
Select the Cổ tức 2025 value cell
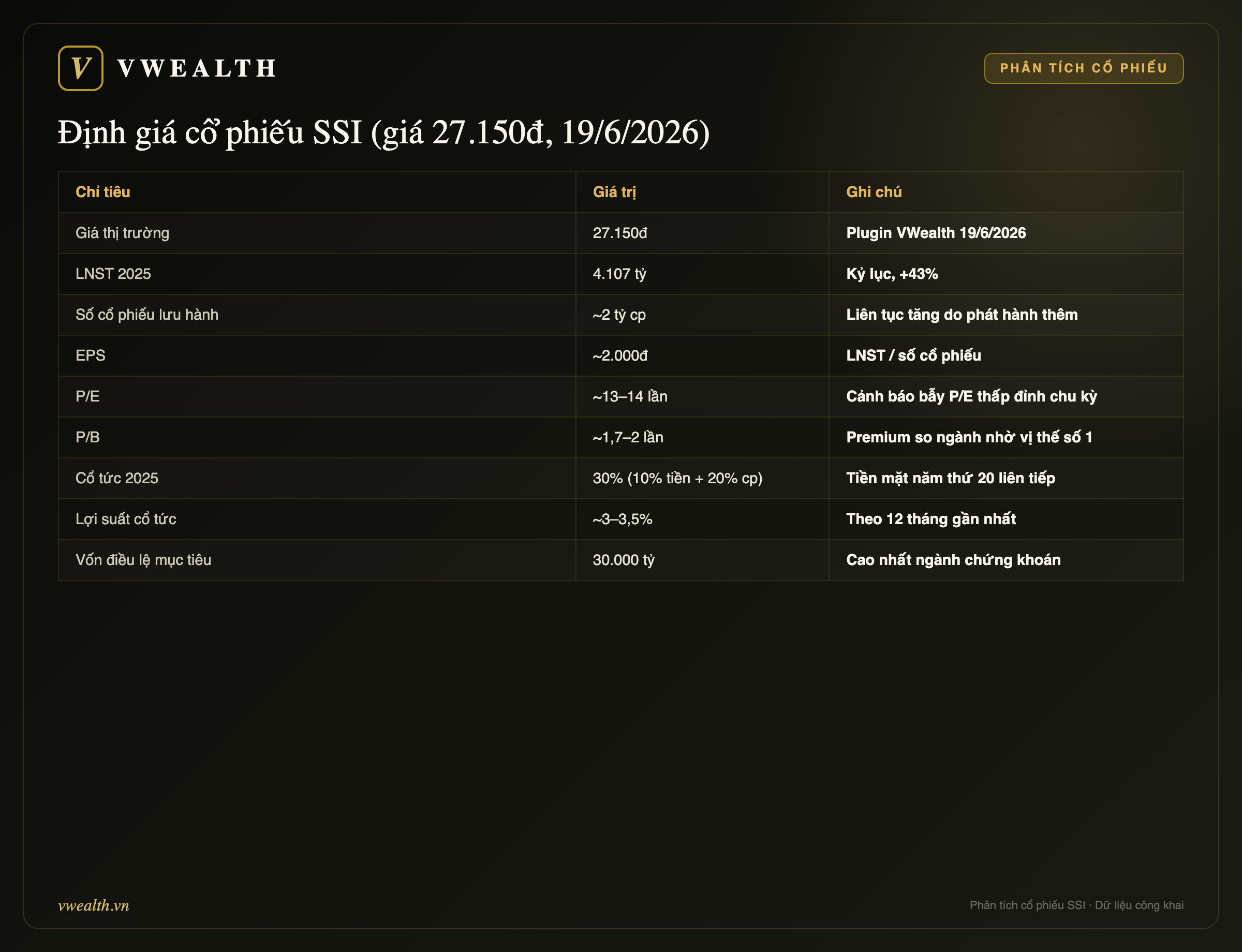pyautogui.click(x=702, y=478)
